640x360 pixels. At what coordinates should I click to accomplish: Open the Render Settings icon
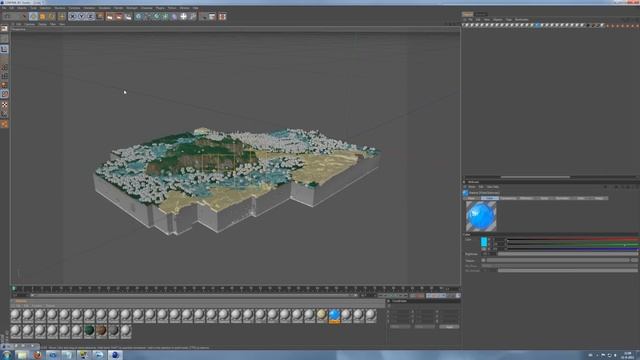tap(128, 16)
